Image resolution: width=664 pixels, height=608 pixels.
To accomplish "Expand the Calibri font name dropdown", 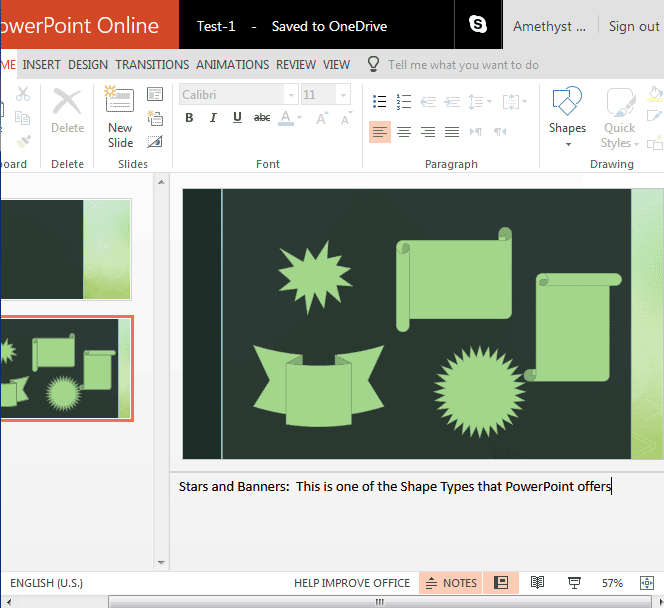I will click(291, 94).
